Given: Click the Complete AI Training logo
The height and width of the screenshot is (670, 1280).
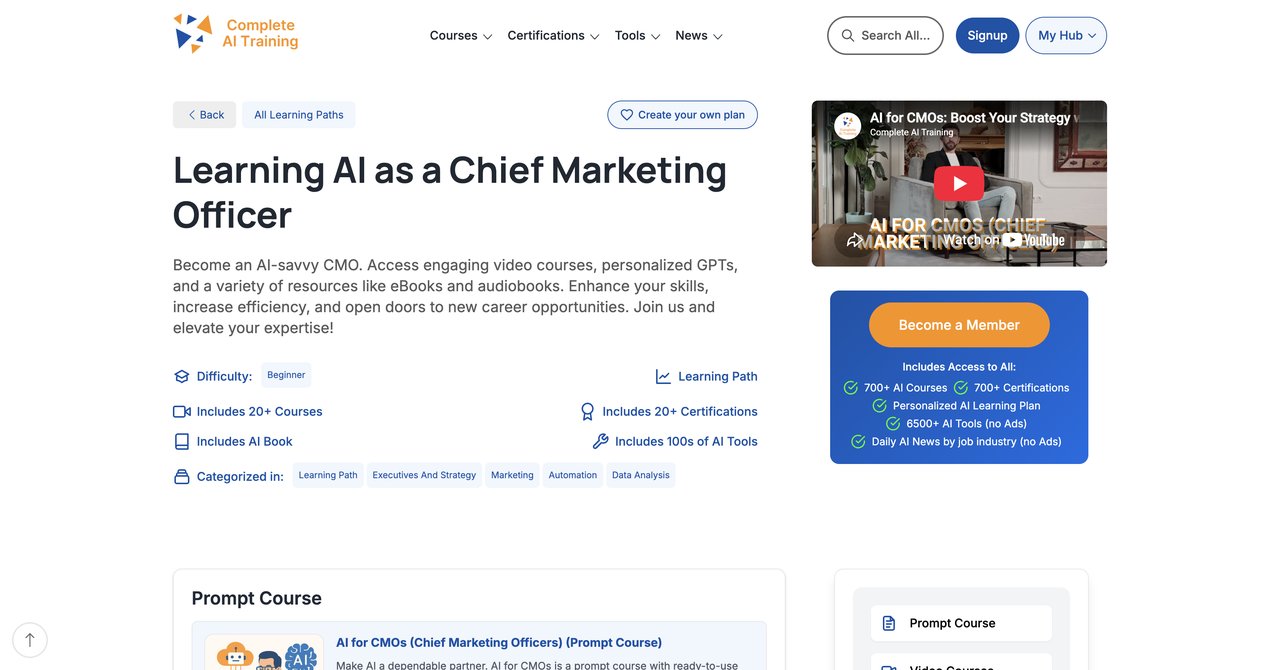Looking at the screenshot, I should (236, 33).
